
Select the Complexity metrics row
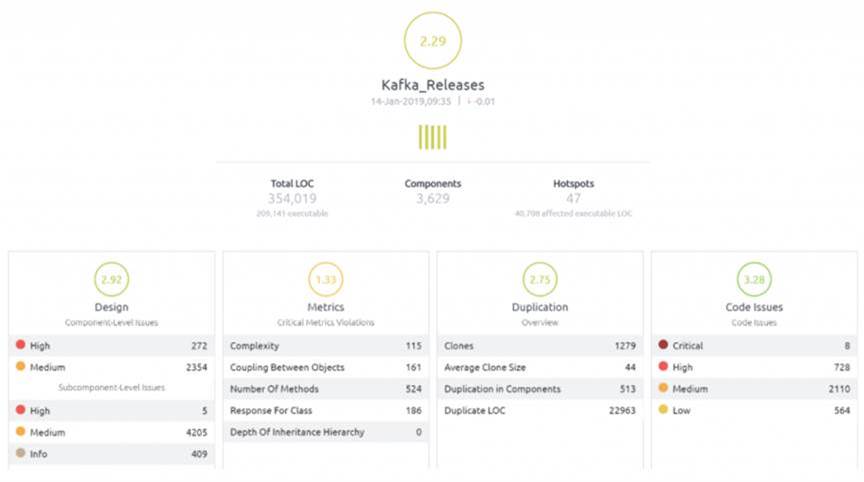coord(325,346)
